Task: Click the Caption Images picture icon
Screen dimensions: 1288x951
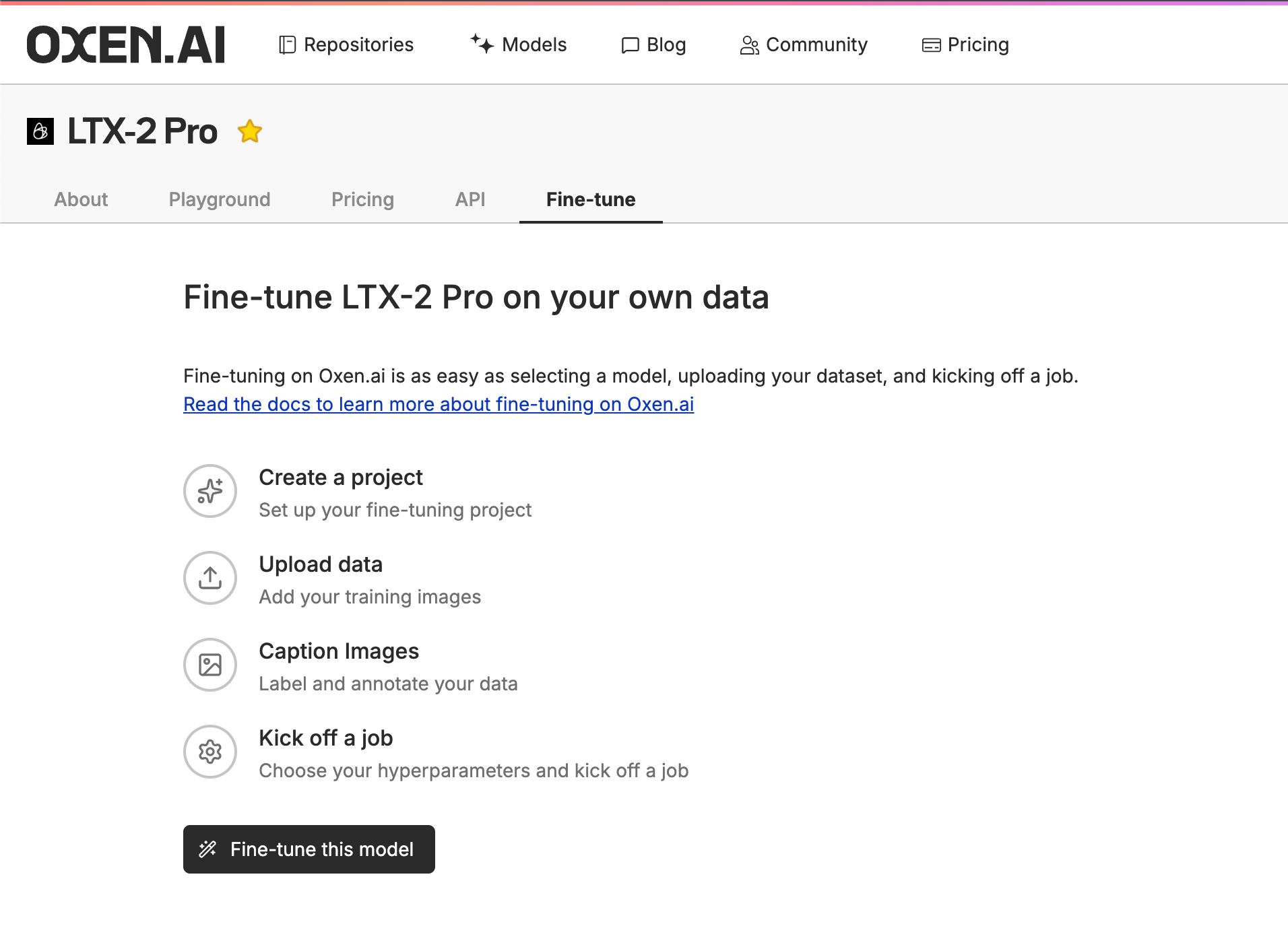Action: [210, 665]
